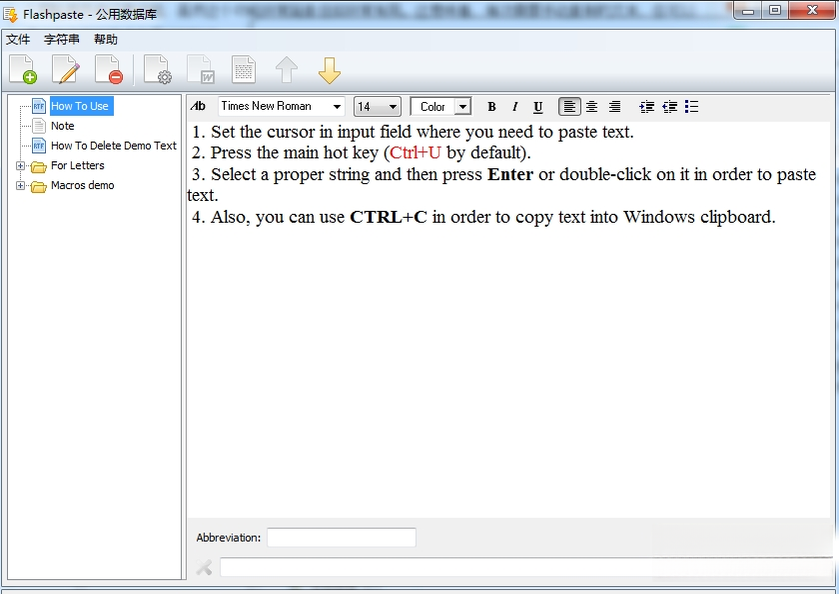This screenshot has height=594, width=839.
Task: Align text left
Action: [569, 106]
